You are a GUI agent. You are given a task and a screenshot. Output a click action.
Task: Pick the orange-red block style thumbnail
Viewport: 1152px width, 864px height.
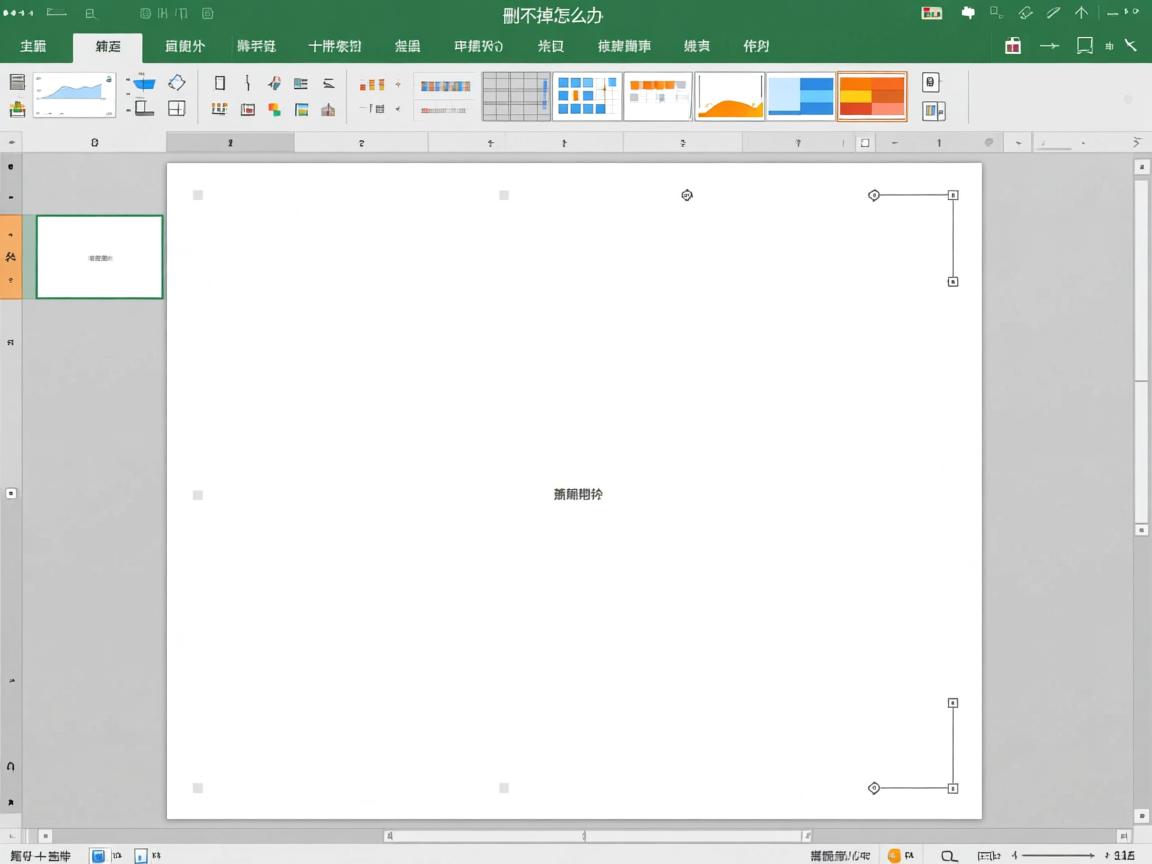point(871,96)
